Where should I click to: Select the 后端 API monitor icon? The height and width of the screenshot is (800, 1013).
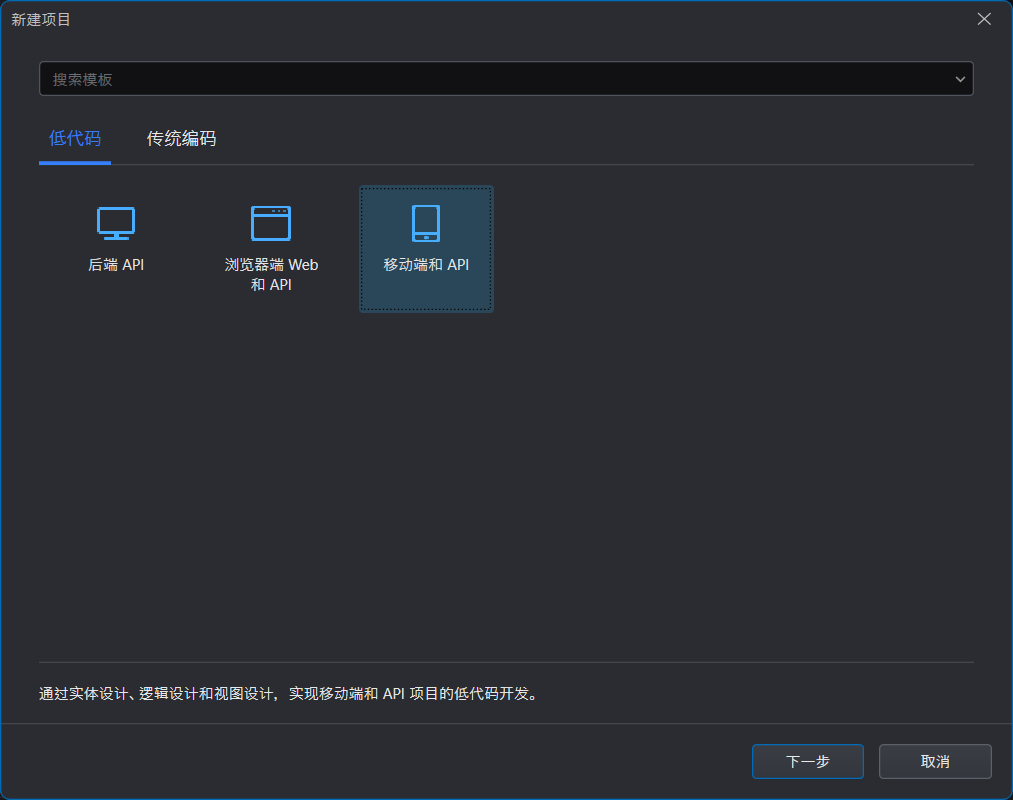[x=116, y=223]
